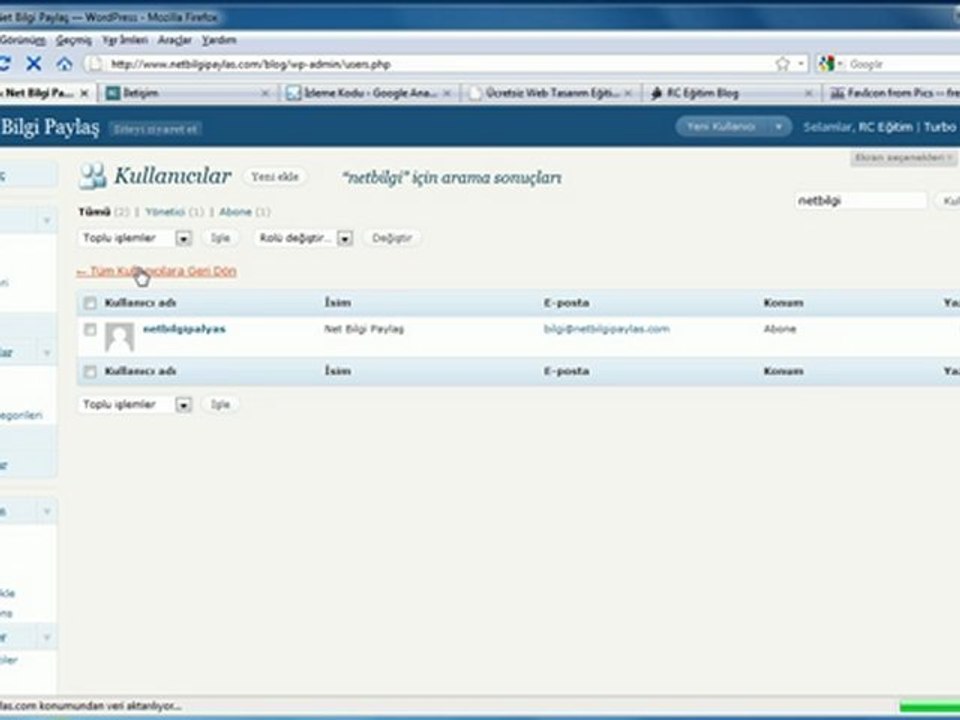
Task: Click Tüm Kullanıcılara Geri Dön link
Action: point(157,271)
